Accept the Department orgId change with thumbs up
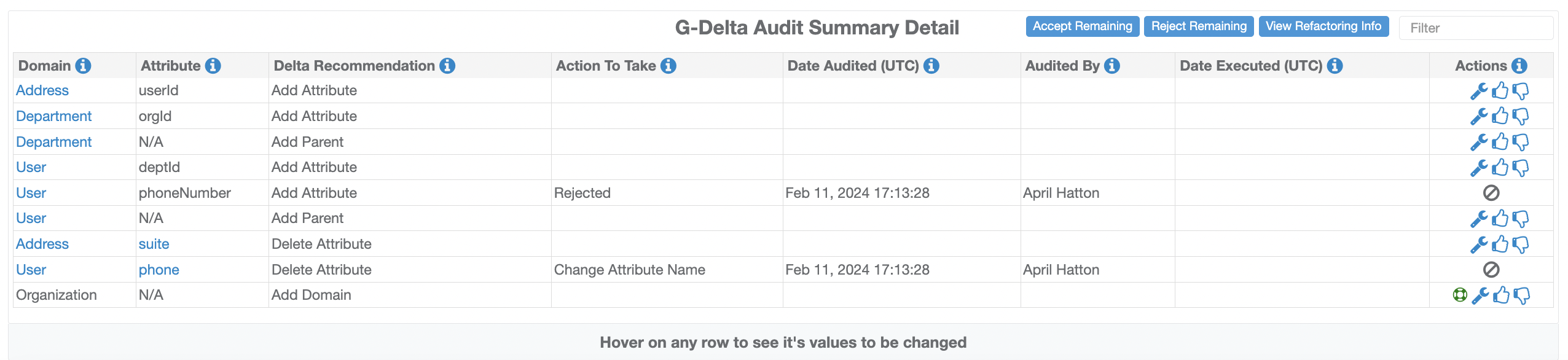This screenshot has width=1568, height=360. [1500, 116]
